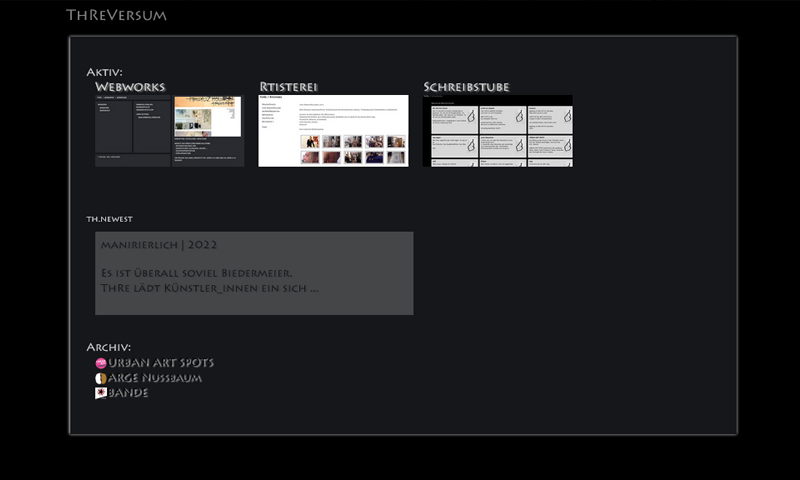This screenshot has width=800, height=480.
Task: Click the ThReVersum site title
Action: coord(116,15)
